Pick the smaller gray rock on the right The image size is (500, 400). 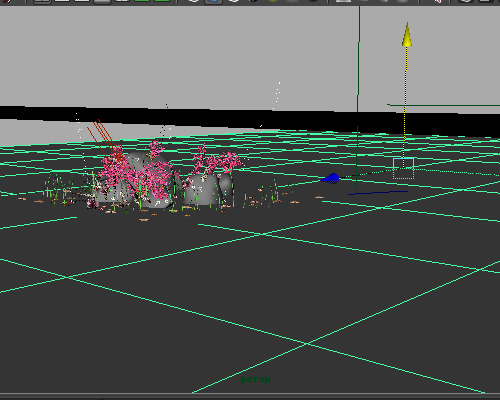pyautogui.click(x=208, y=189)
